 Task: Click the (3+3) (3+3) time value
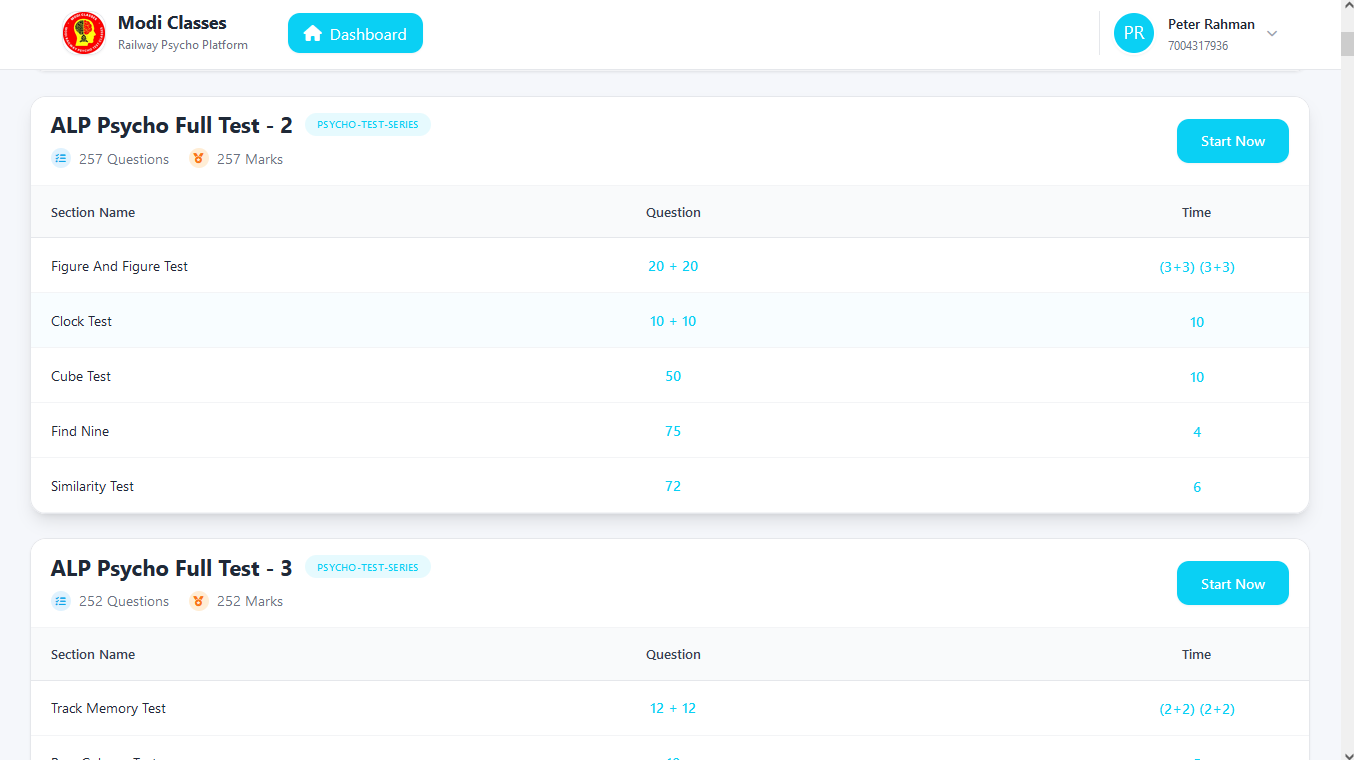[x=1197, y=267]
